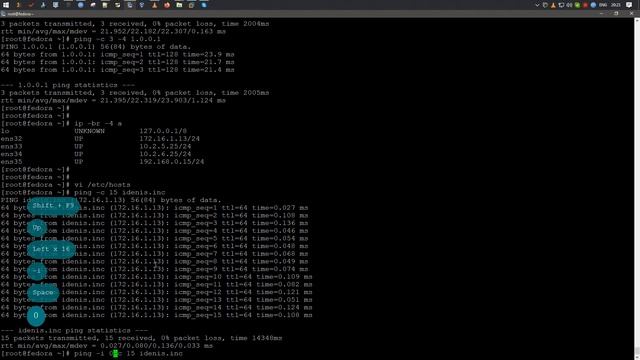Open the blue globe taskbar icon
Image resolution: width=640 pixels, height=360 pixels.
point(81,5)
